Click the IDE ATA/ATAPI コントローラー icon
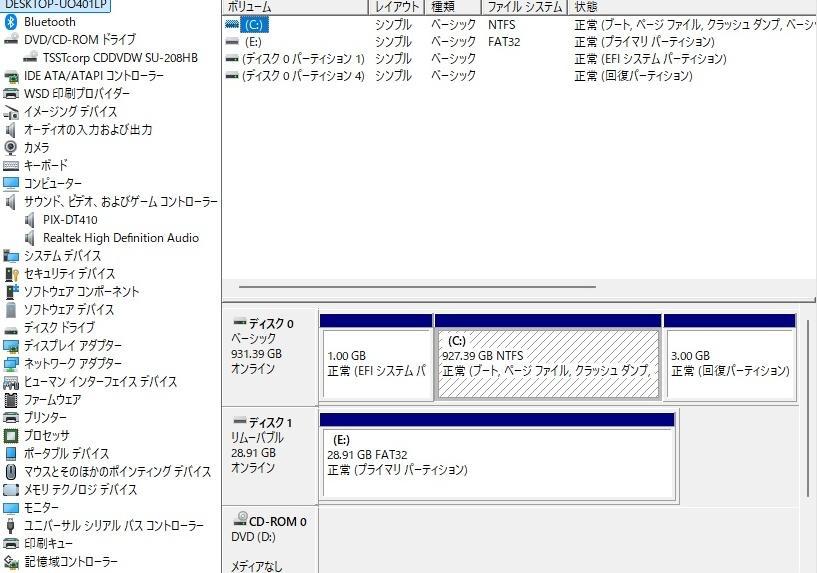The image size is (817, 573). pyautogui.click(x=10, y=76)
